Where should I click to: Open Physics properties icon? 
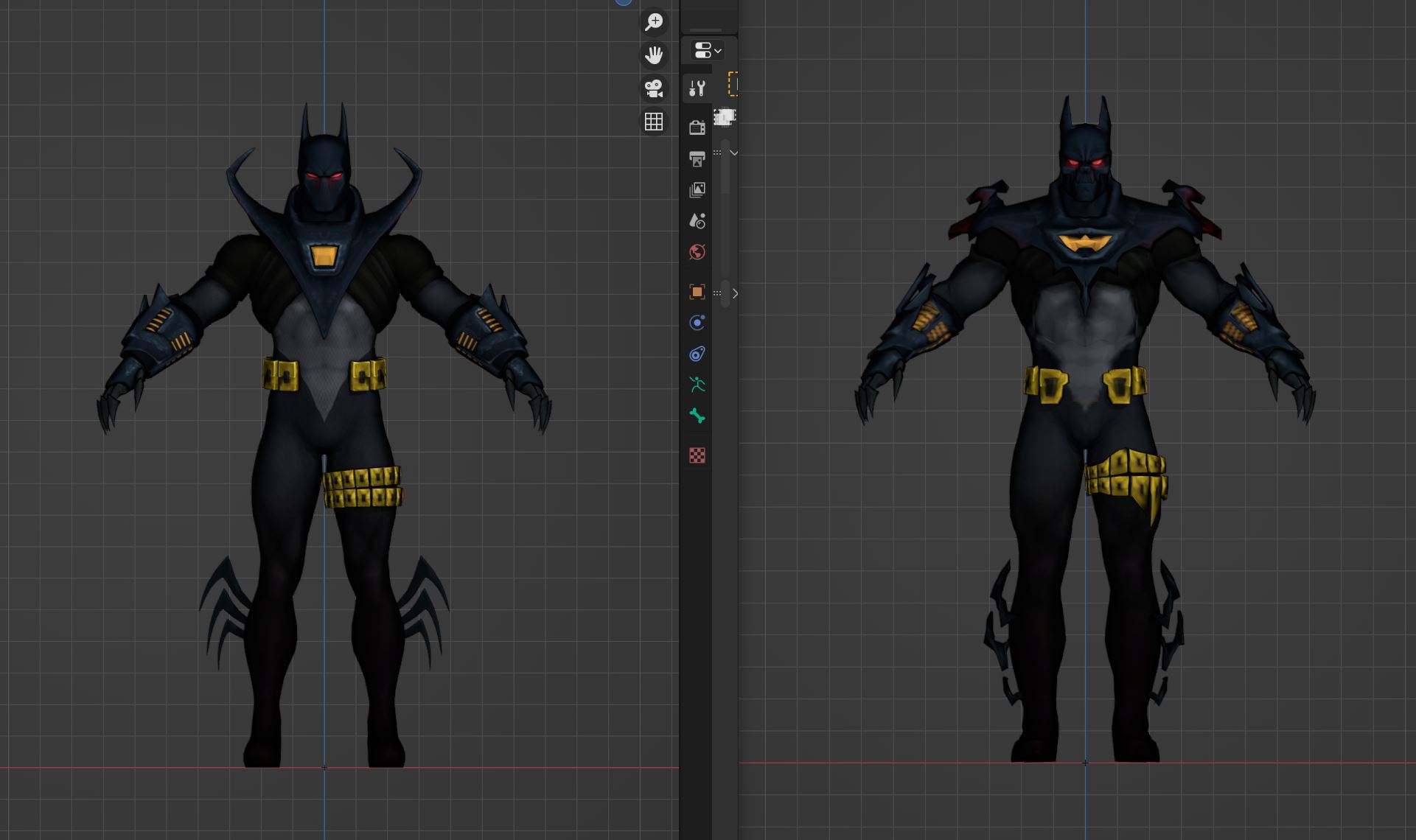pos(697,323)
